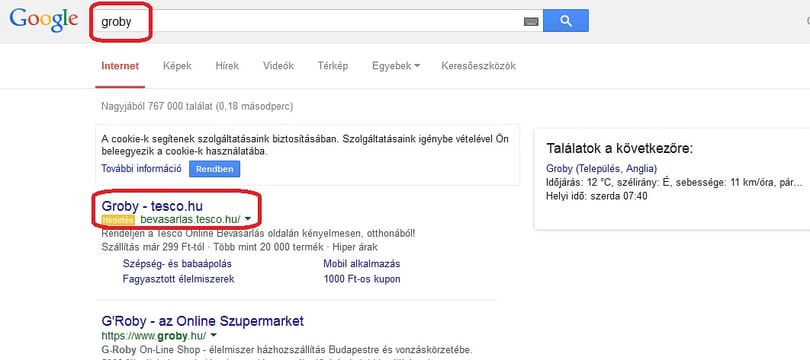Open the Térkép tab
The image size is (810, 360).
point(333,66)
